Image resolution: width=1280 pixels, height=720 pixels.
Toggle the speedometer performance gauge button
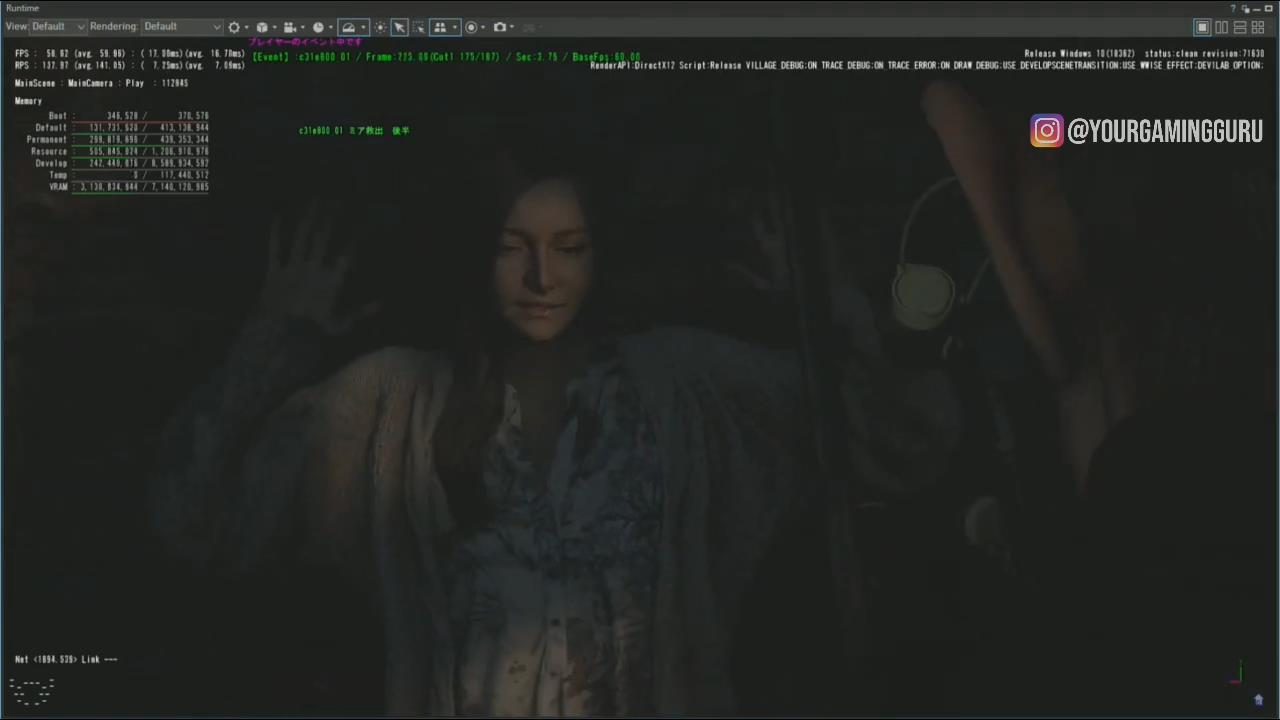[348, 27]
